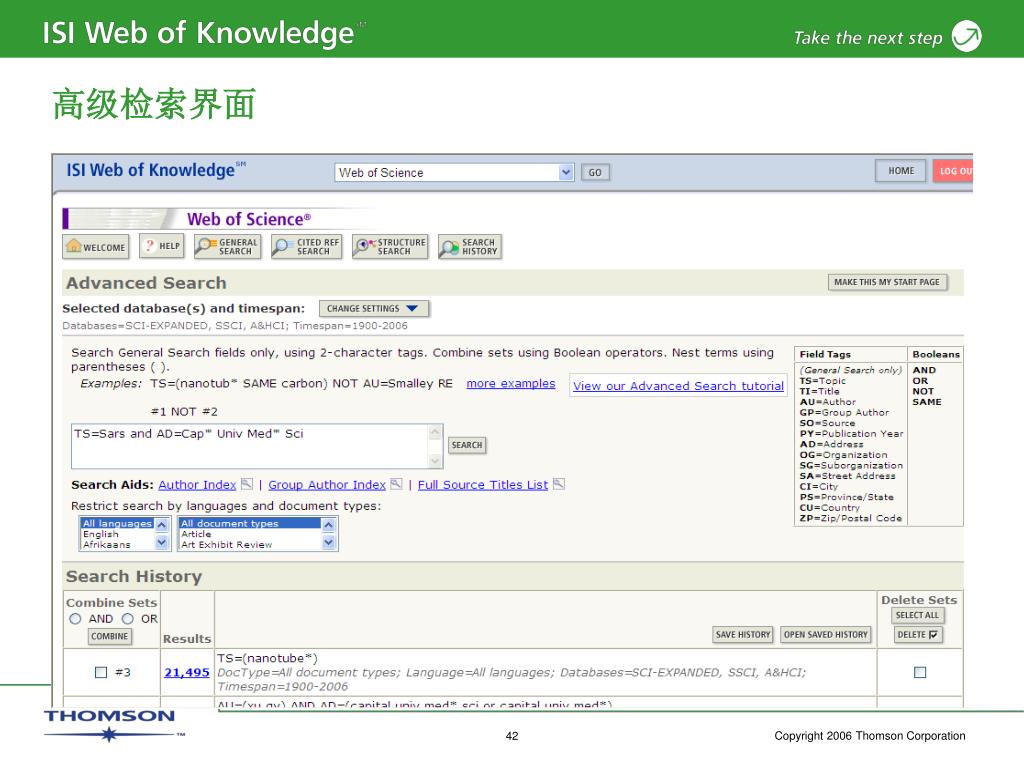Open the 21,495 results link
The image size is (1024, 768).
(187, 672)
